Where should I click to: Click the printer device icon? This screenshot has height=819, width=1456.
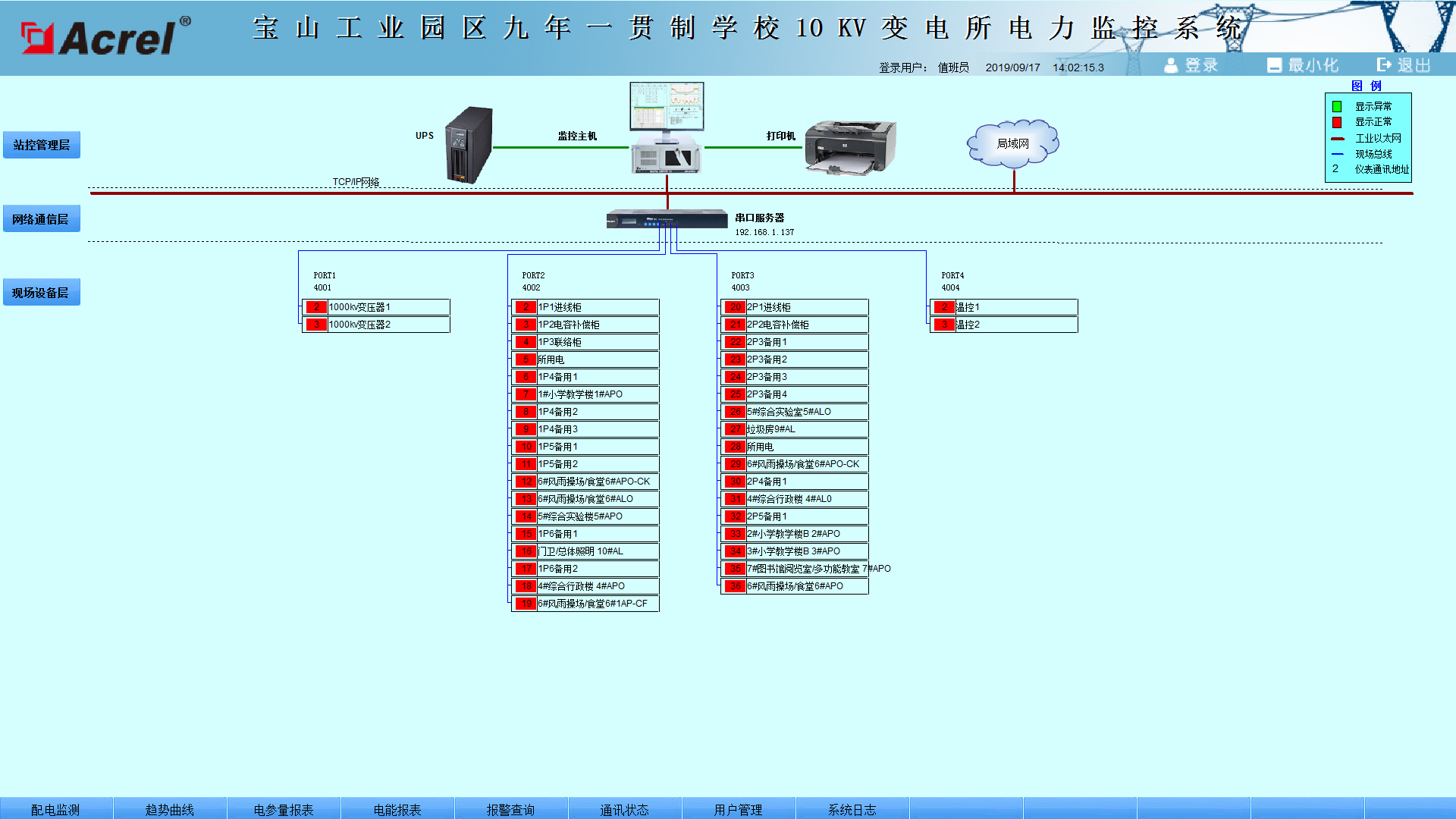click(849, 146)
